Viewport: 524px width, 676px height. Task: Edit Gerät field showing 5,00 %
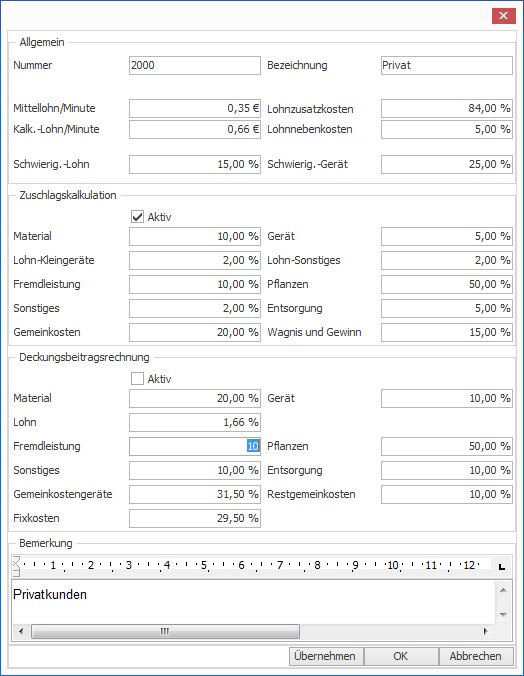[x=447, y=237]
